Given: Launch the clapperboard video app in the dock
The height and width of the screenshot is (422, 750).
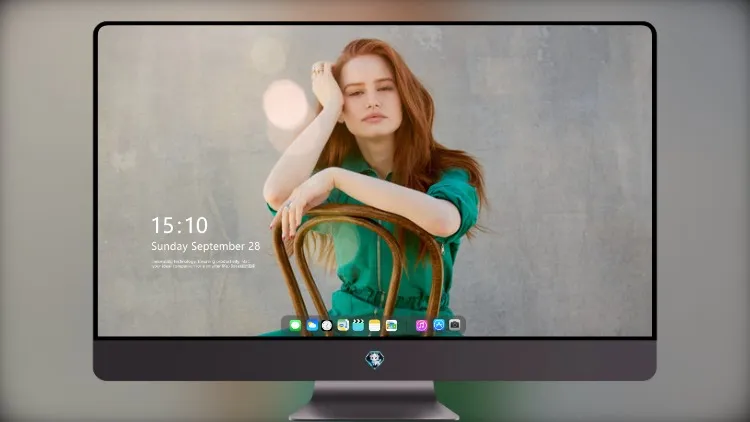Looking at the screenshot, I should 358,325.
